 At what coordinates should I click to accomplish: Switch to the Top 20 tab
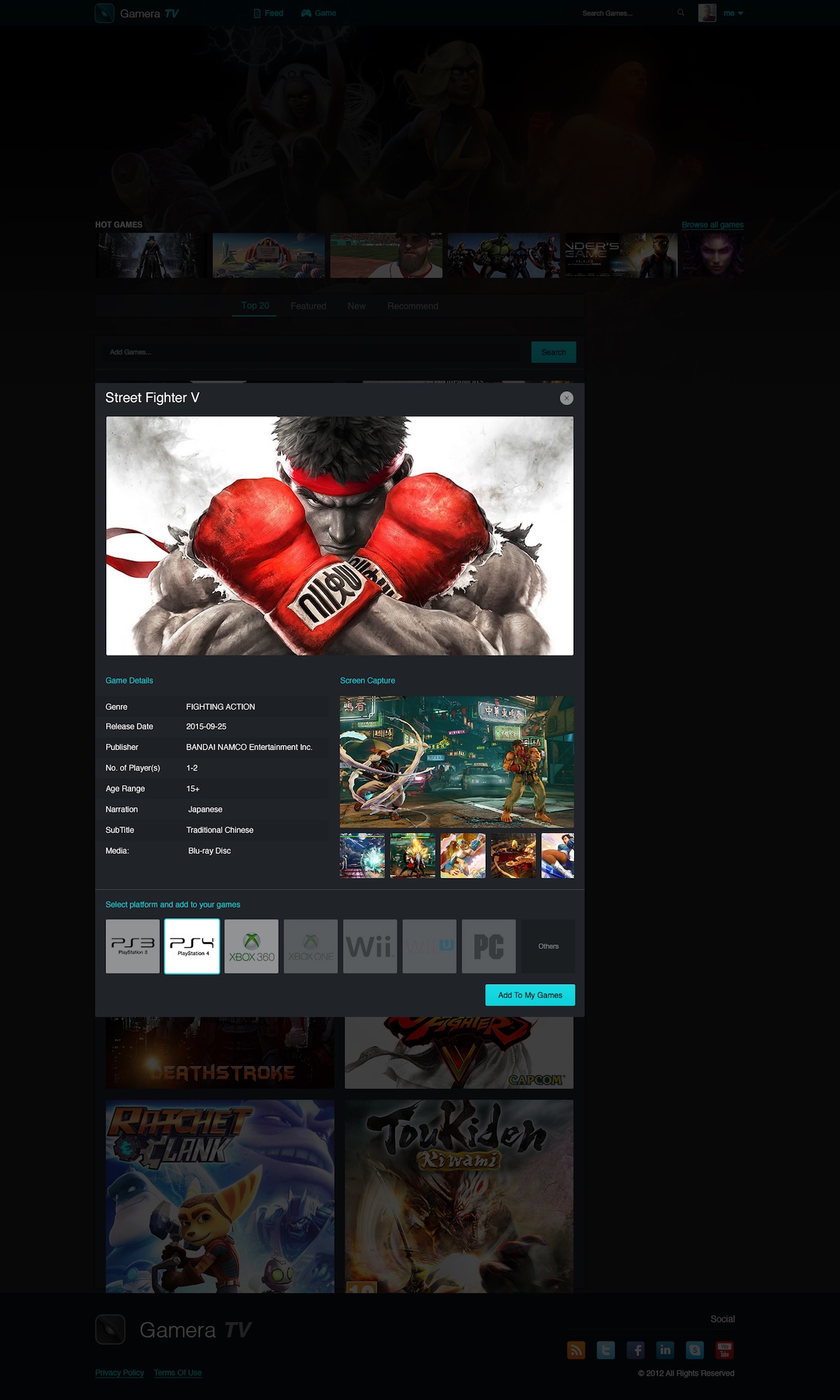tap(255, 306)
